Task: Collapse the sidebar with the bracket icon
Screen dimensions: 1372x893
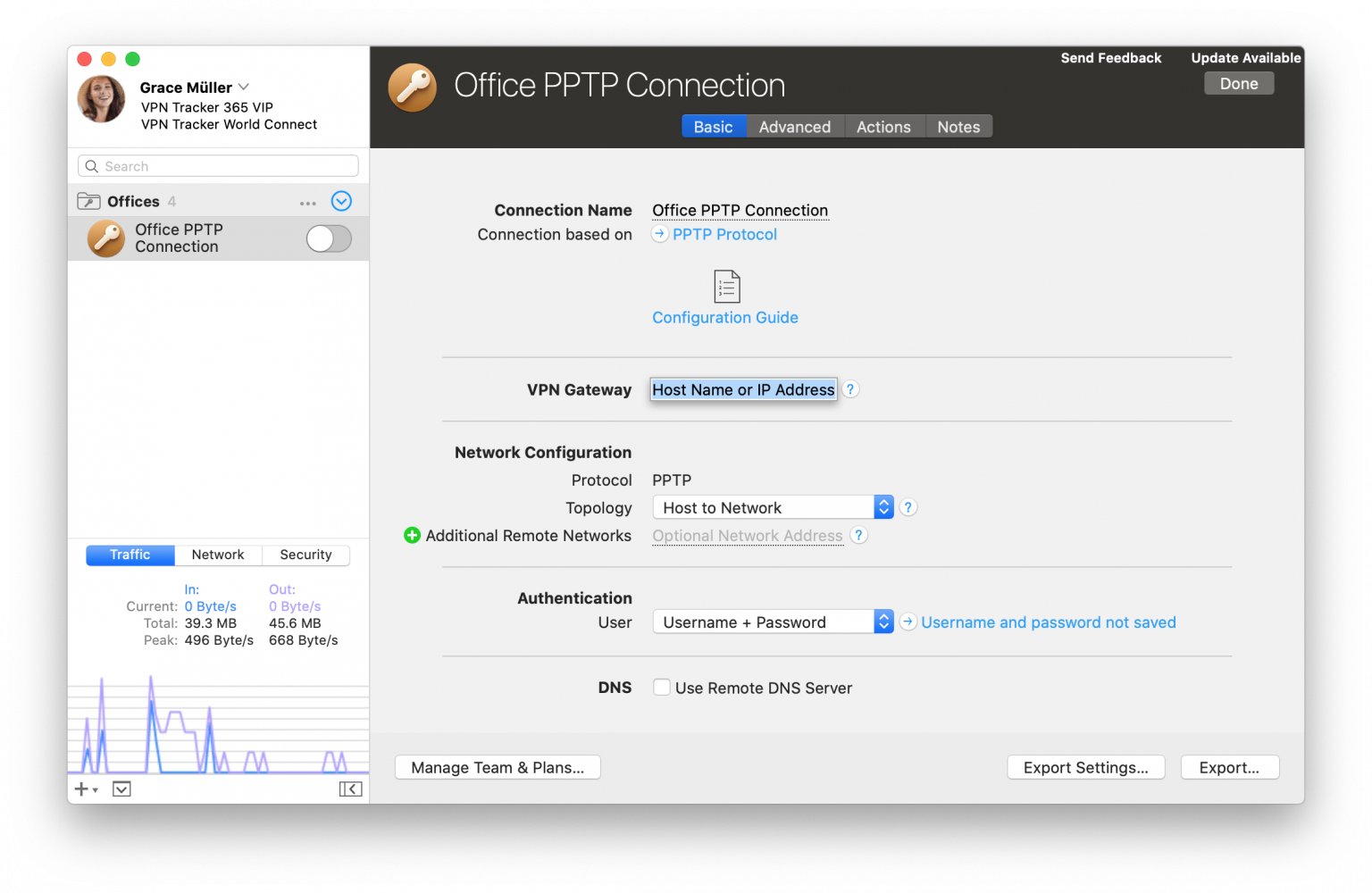Action: 351,789
